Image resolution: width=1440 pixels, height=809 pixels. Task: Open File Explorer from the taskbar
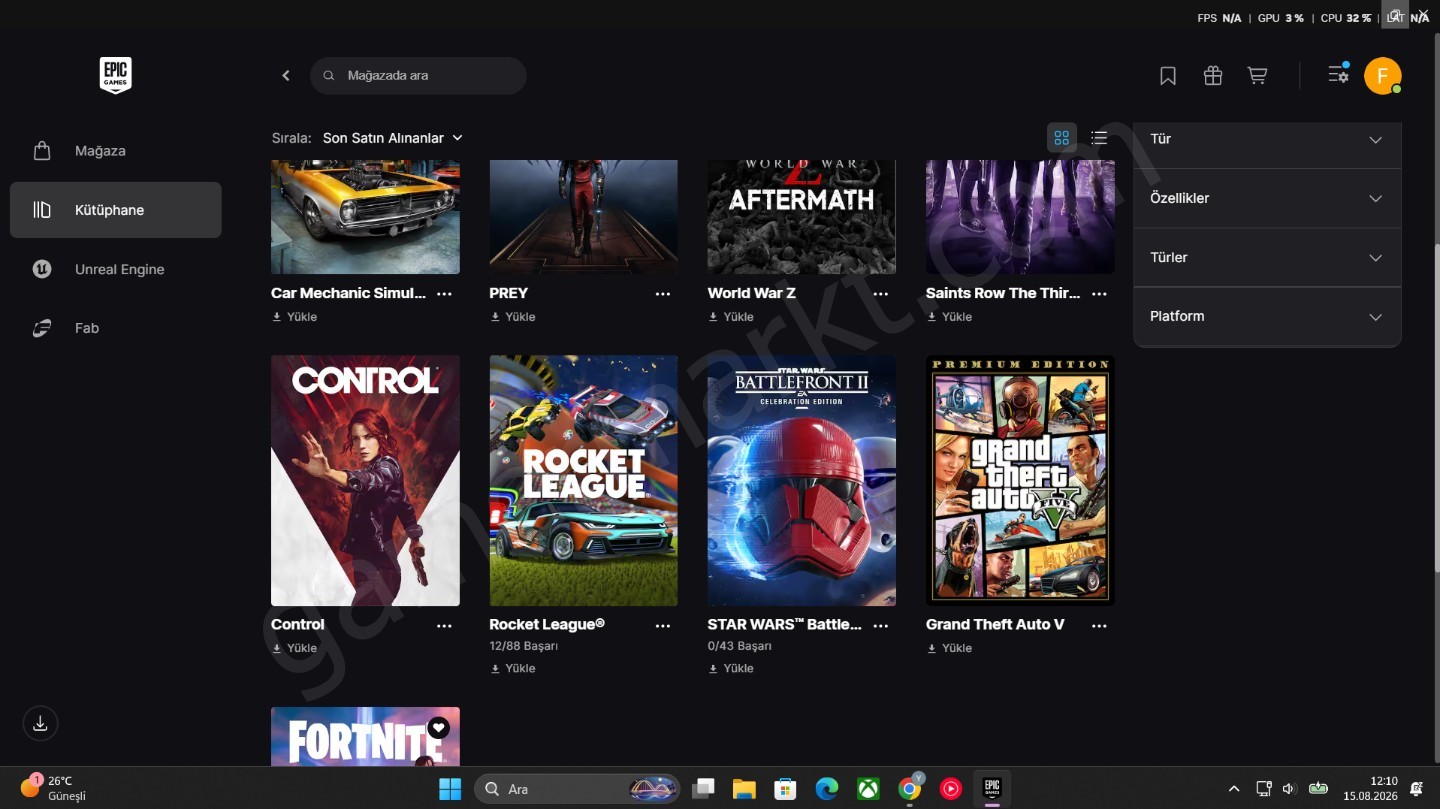pos(744,789)
